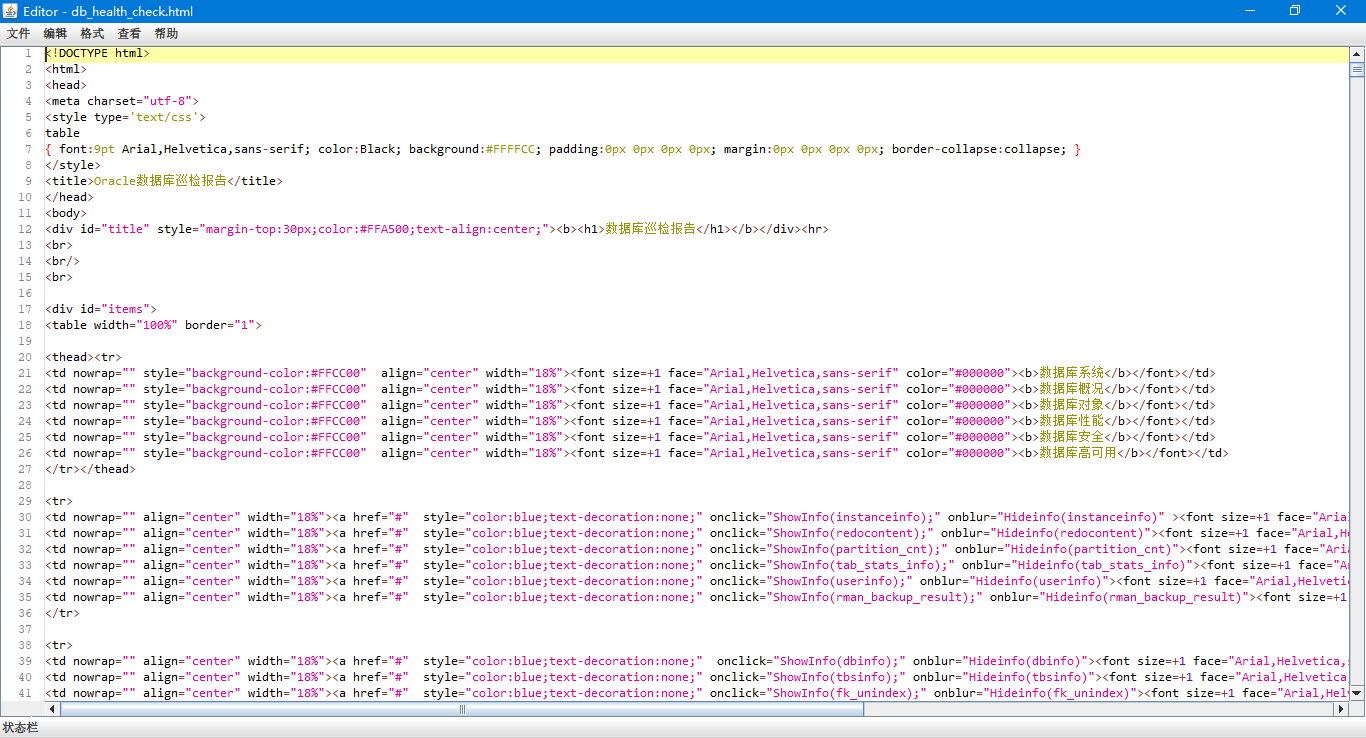Viewport: 1366px width, 738px height.
Task: Click the 状态栏 status bar label
Action: click(20, 728)
